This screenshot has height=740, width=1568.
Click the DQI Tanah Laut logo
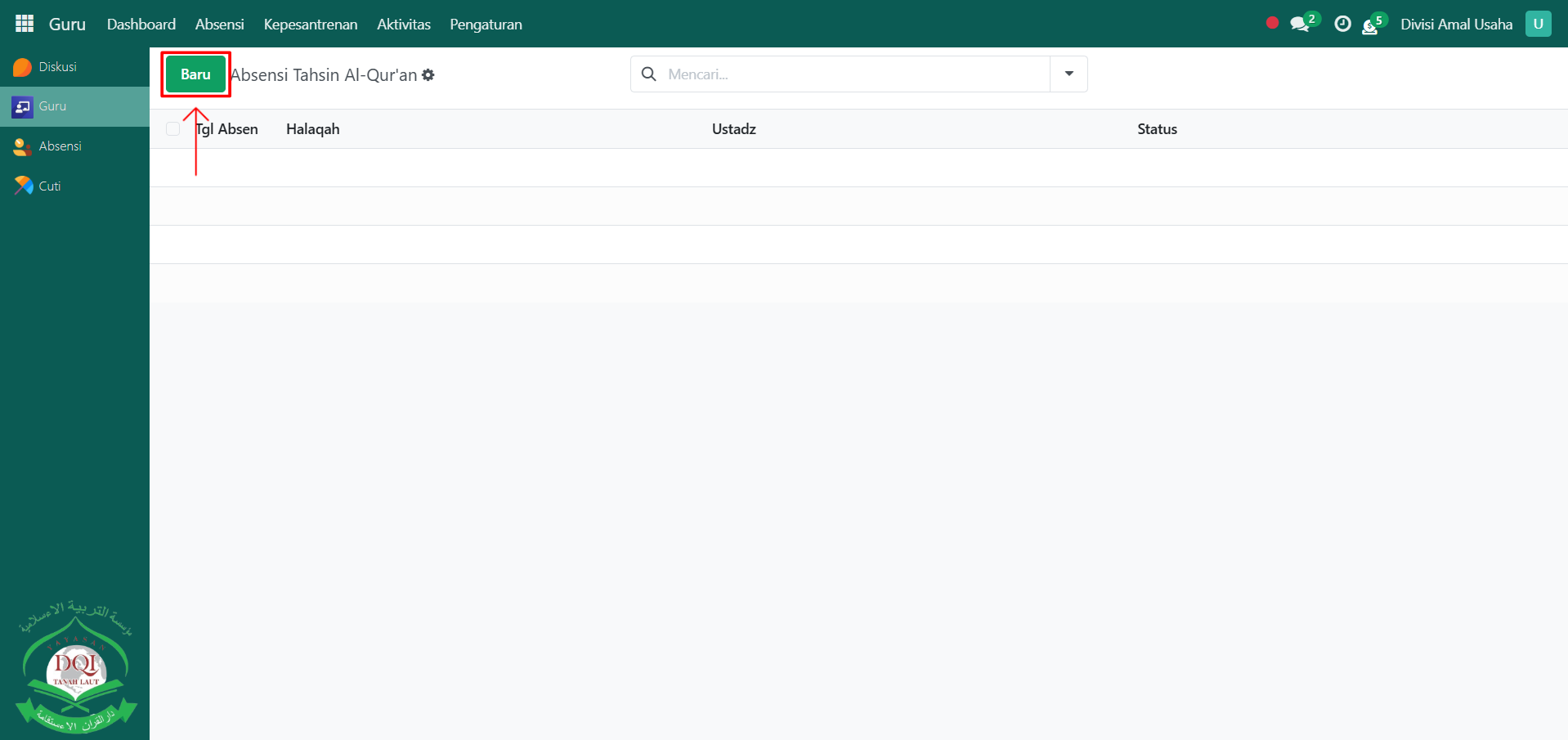pos(76,667)
